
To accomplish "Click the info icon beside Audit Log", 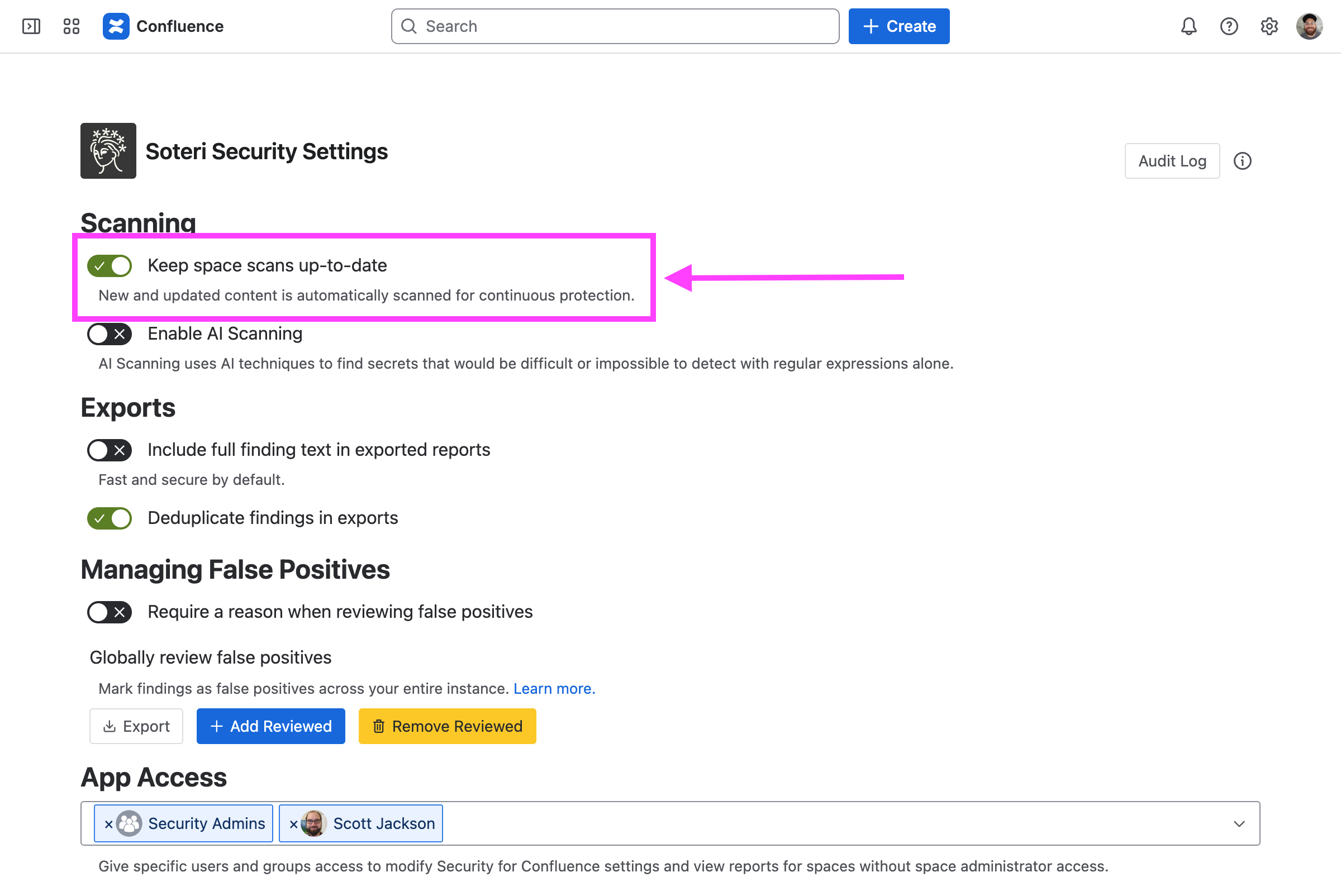I will click(x=1242, y=161).
